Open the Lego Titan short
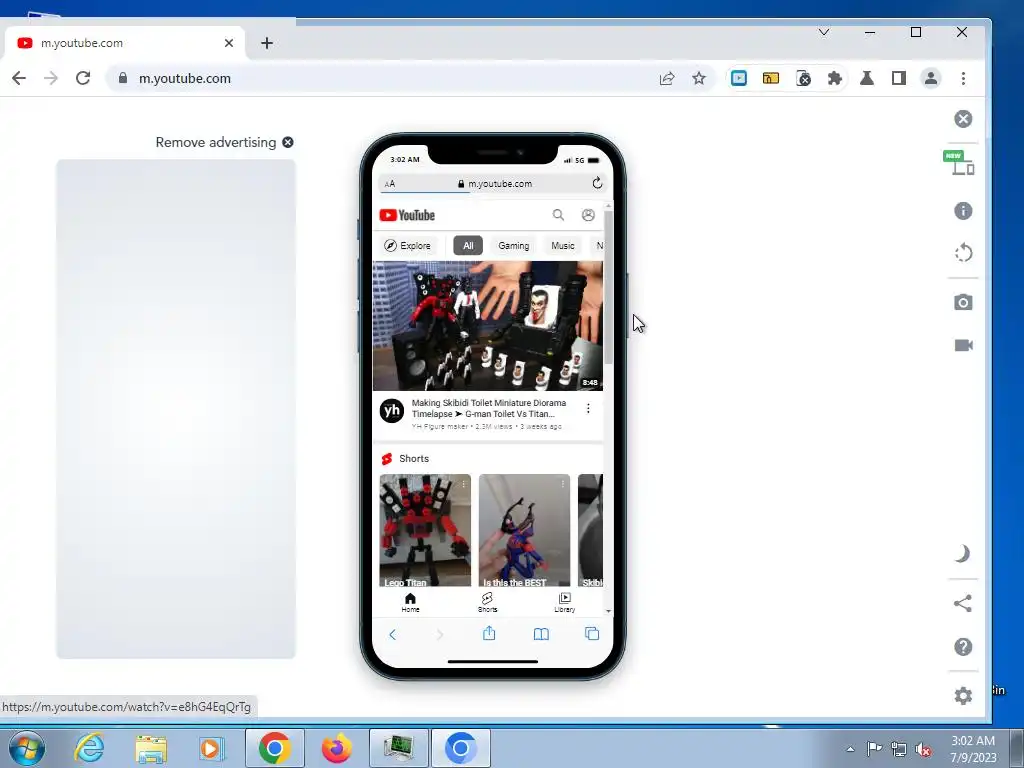1024x768 pixels. pos(425,530)
